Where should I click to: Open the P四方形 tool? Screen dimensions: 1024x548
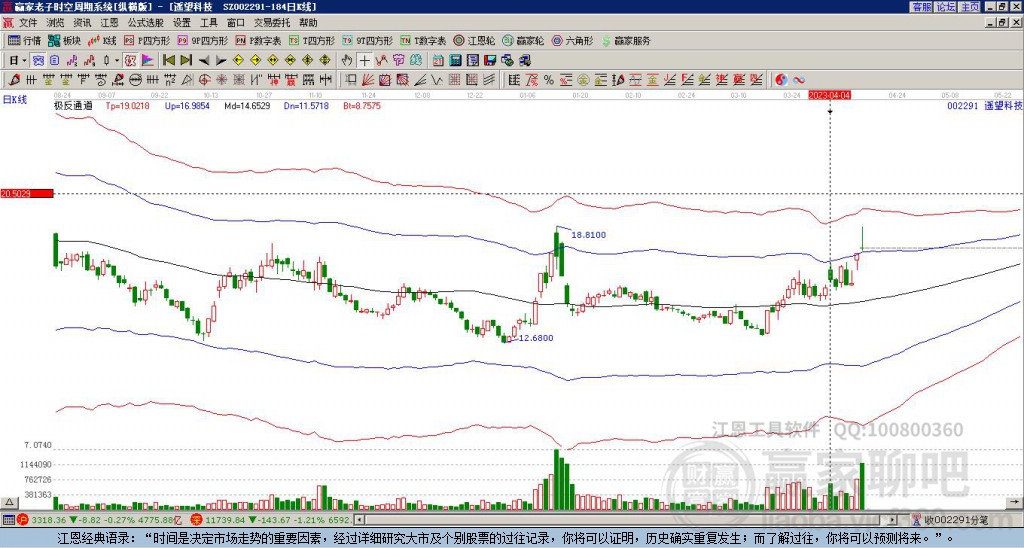coord(146,40)
